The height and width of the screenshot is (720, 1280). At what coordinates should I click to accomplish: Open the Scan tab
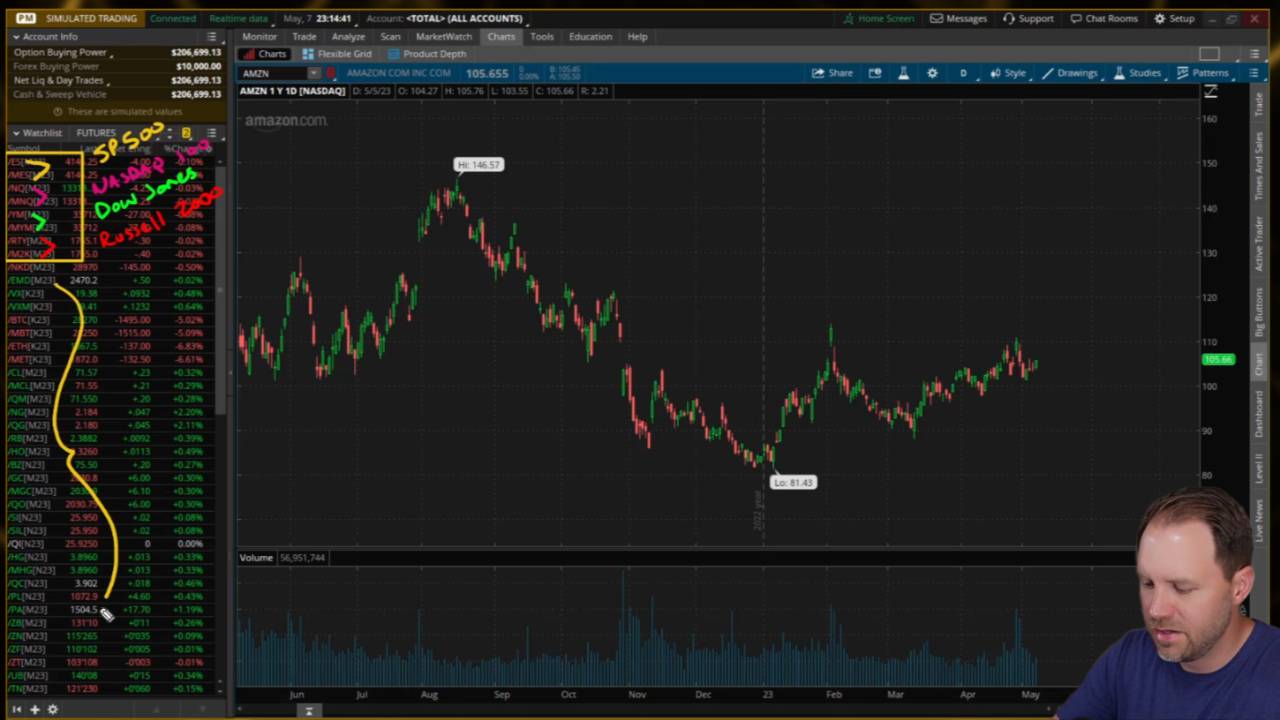pos(390,37)
